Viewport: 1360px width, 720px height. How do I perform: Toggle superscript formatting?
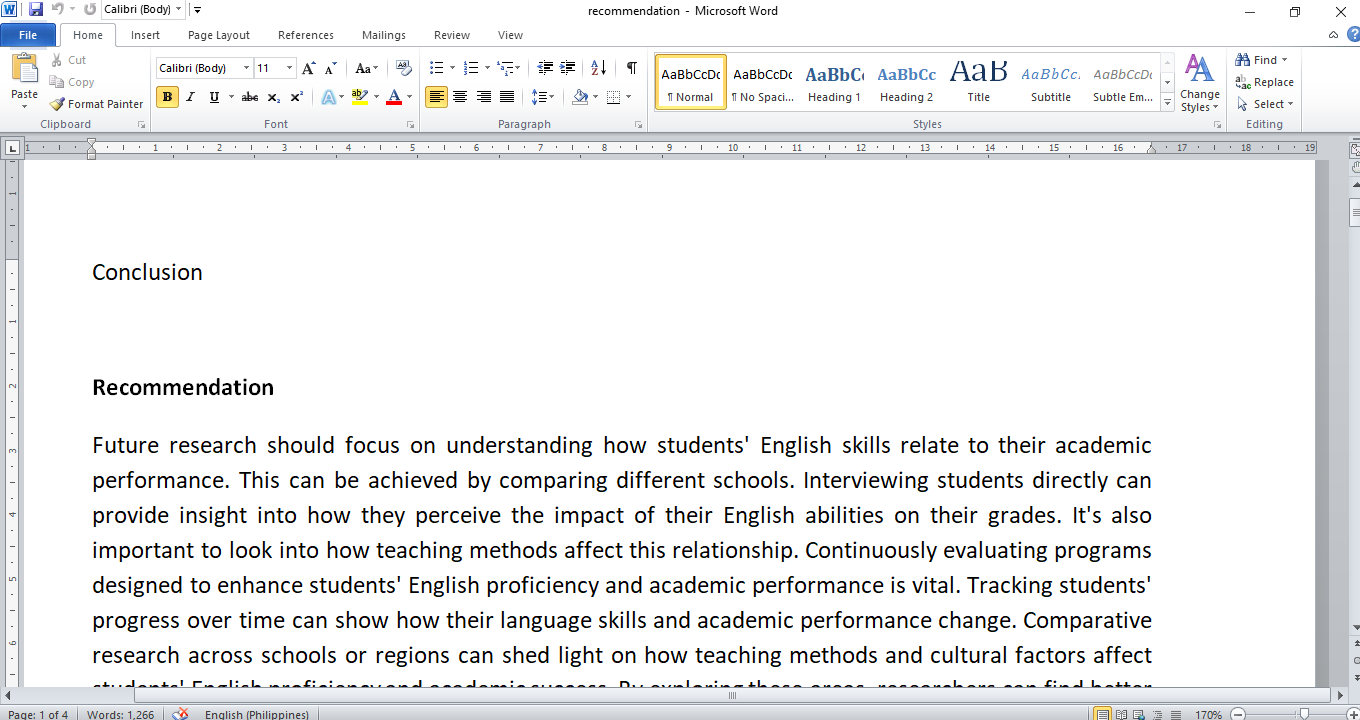297,97
